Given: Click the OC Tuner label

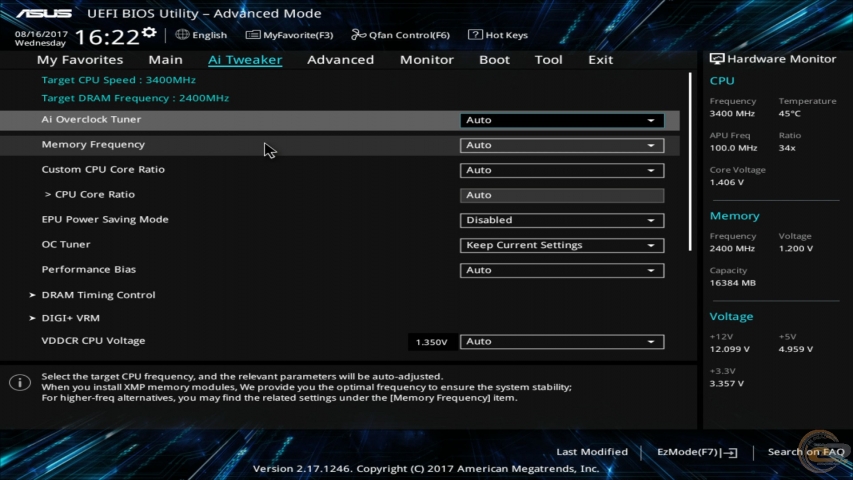Looking at the screenshot, I should click(66, 244).
